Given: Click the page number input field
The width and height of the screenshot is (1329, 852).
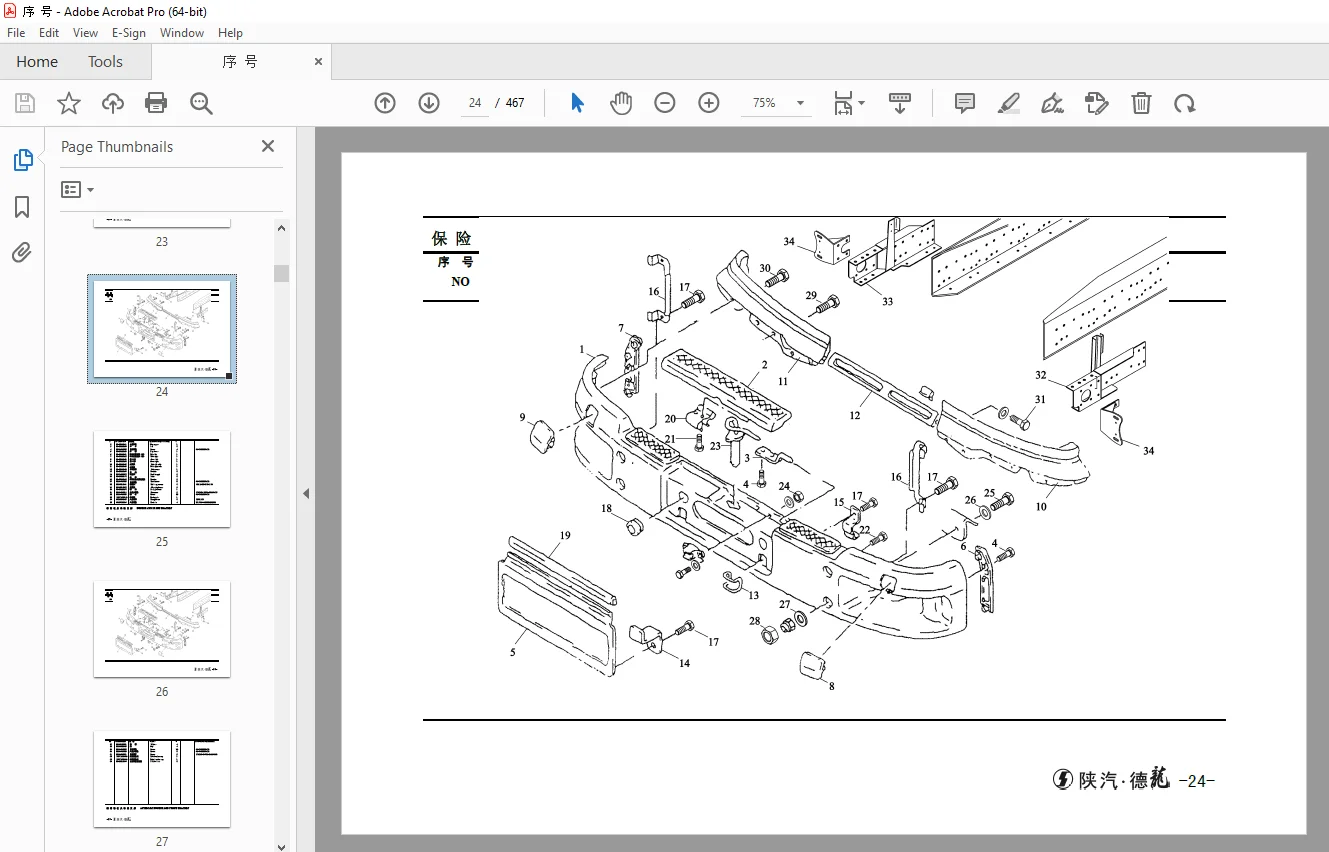Looking at the screenshot, I should (x=474, y=103).
